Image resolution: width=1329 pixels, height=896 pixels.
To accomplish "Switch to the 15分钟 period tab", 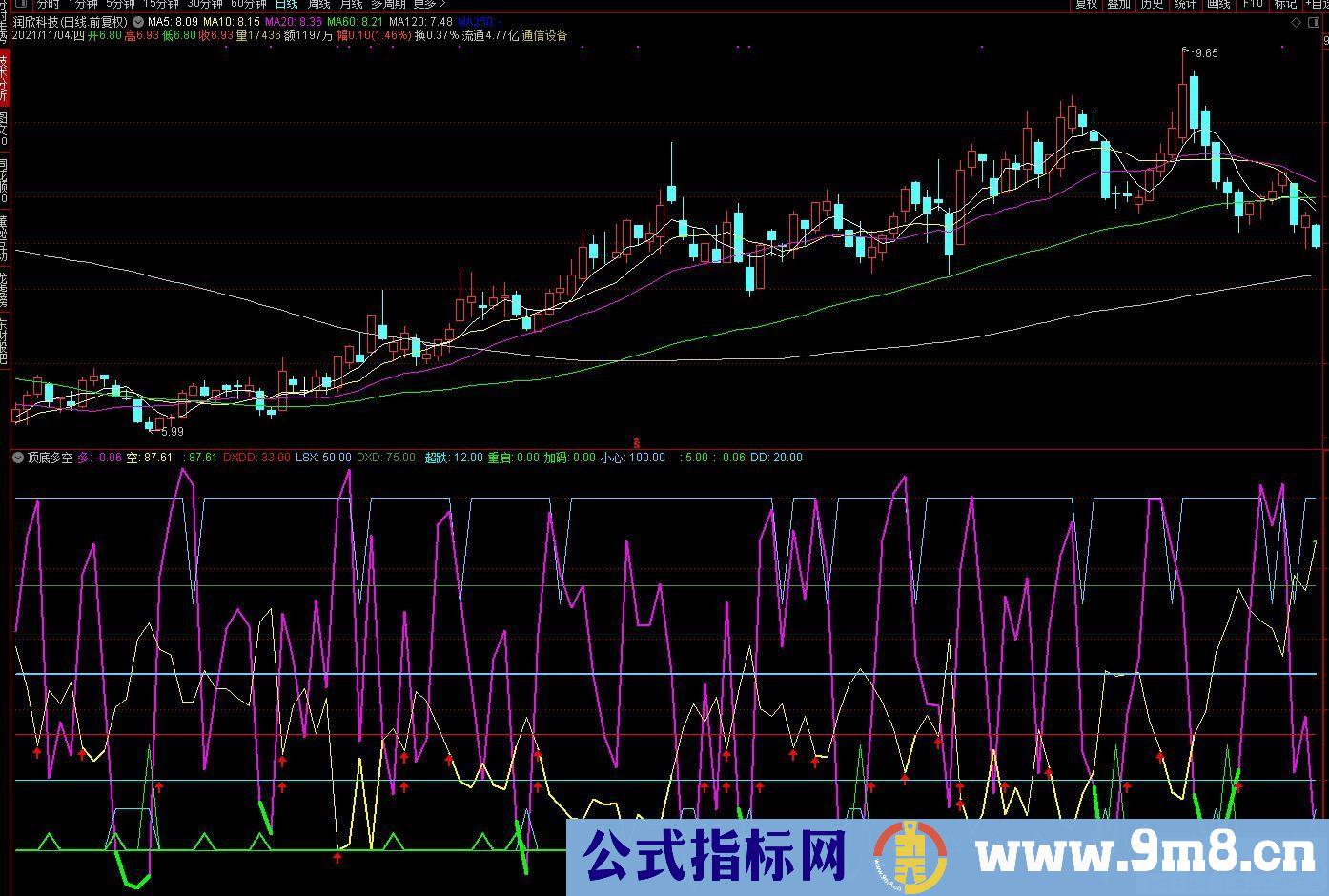I will pos(160,4).
